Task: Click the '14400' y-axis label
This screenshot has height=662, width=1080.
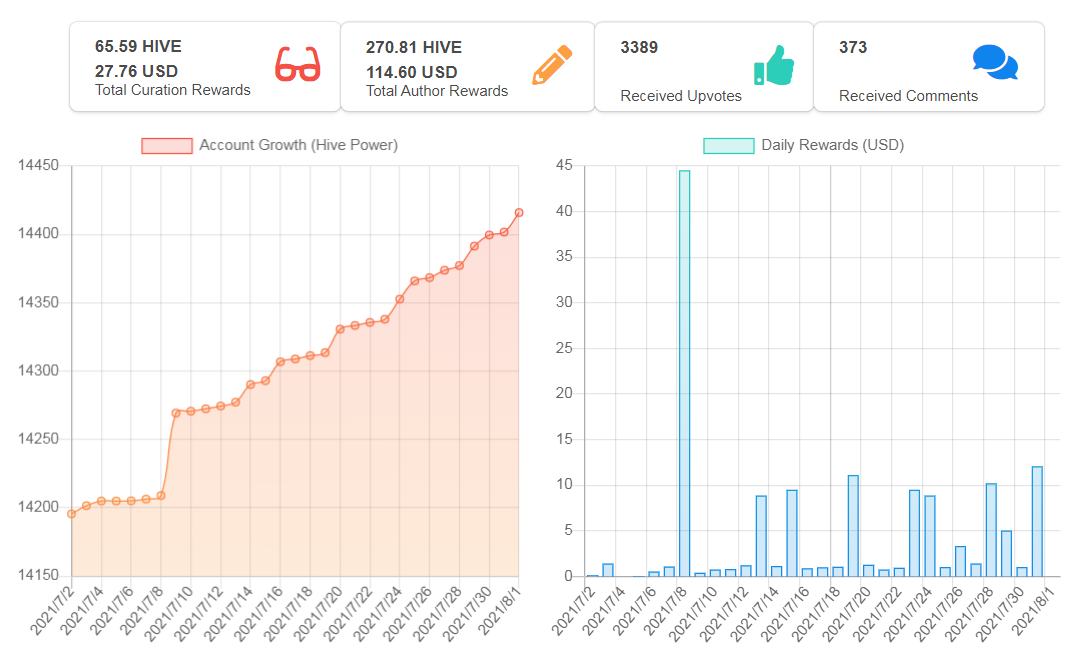Action: click(x=39, y=234)
